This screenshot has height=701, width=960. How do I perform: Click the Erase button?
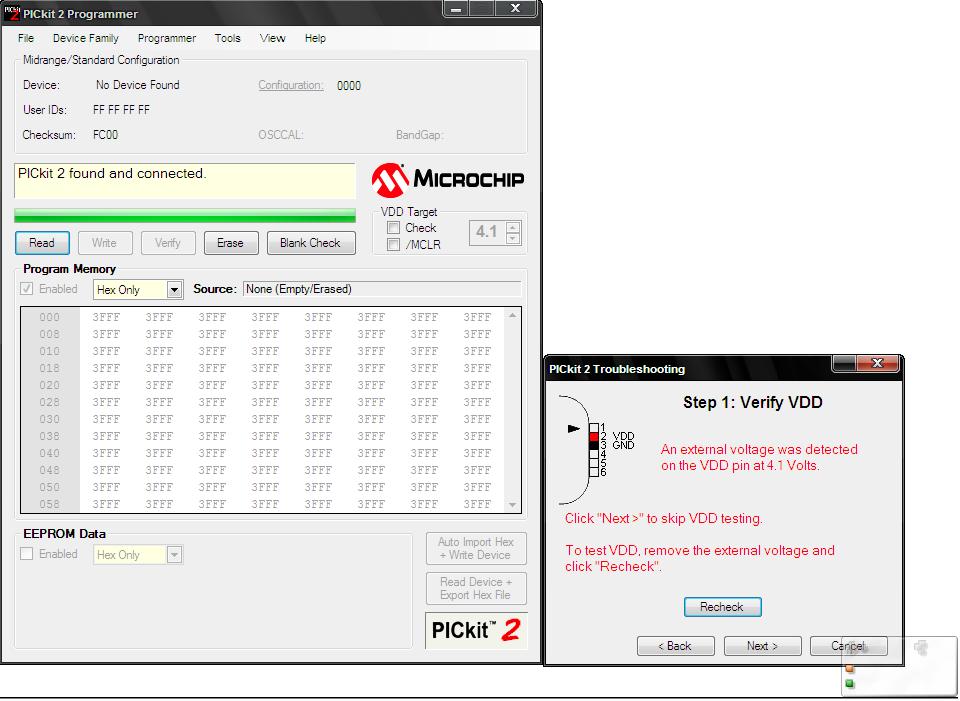pyautogui.click(x=231, y=242)
